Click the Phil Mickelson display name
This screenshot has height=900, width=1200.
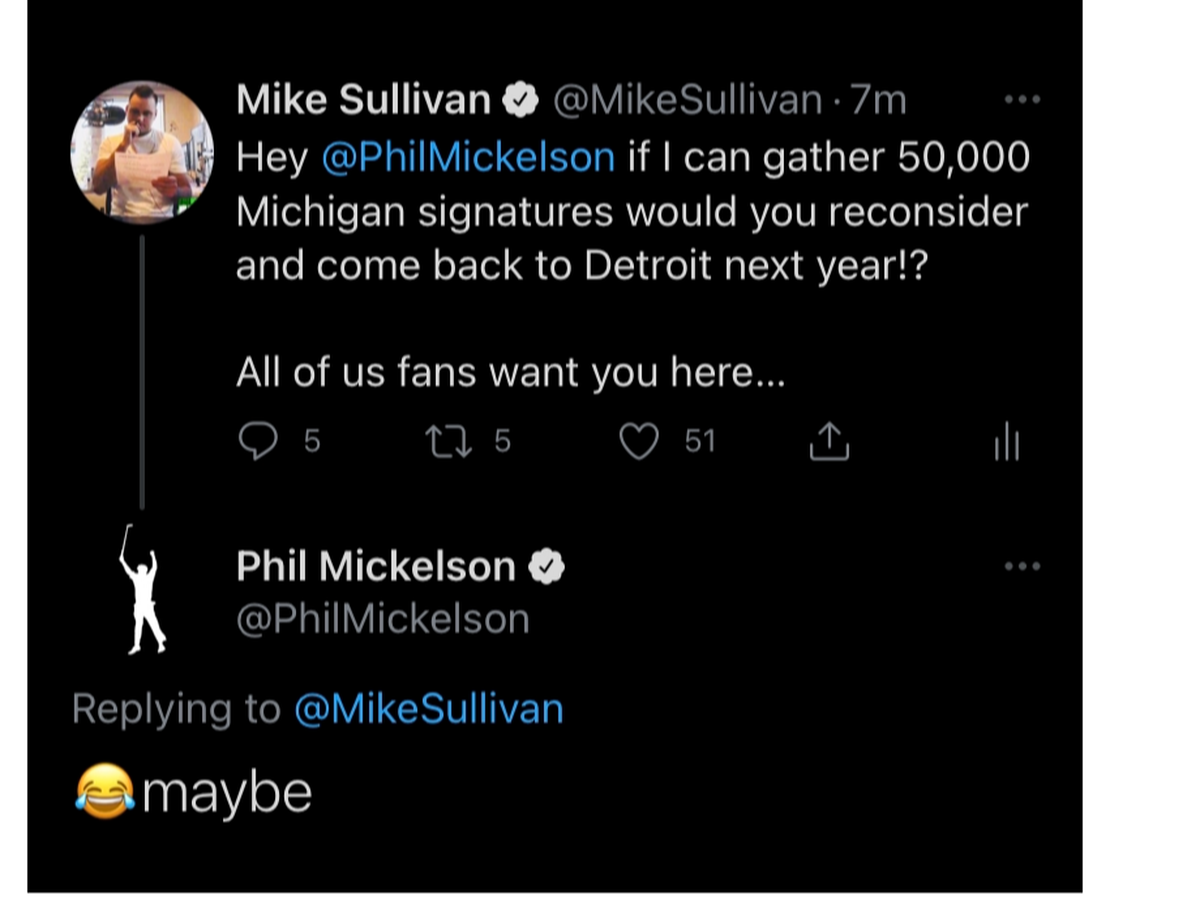click(376, 567)
